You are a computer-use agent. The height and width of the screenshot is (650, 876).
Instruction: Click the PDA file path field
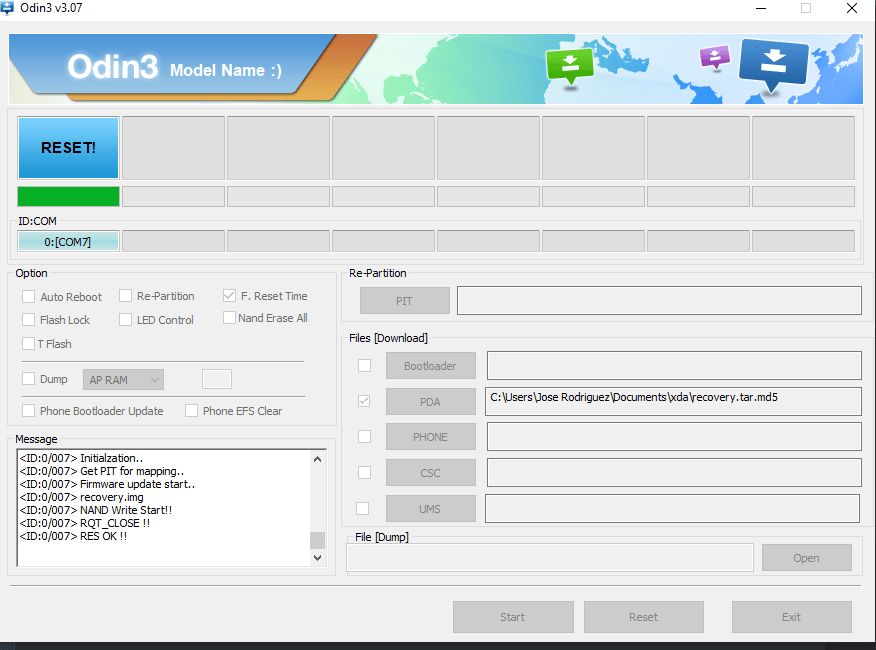673,401
